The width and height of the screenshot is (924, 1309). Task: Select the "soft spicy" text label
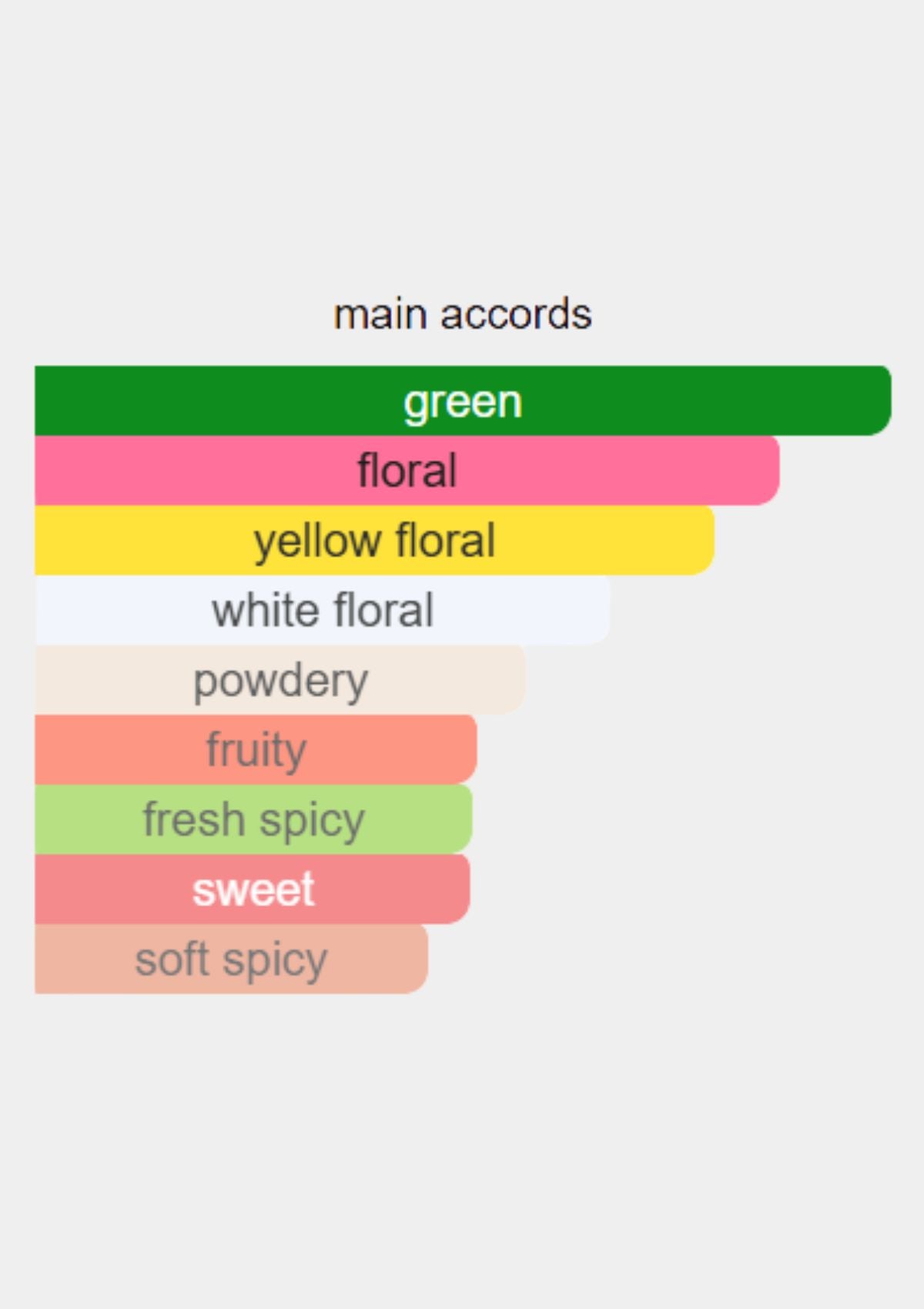coord(231,959)
